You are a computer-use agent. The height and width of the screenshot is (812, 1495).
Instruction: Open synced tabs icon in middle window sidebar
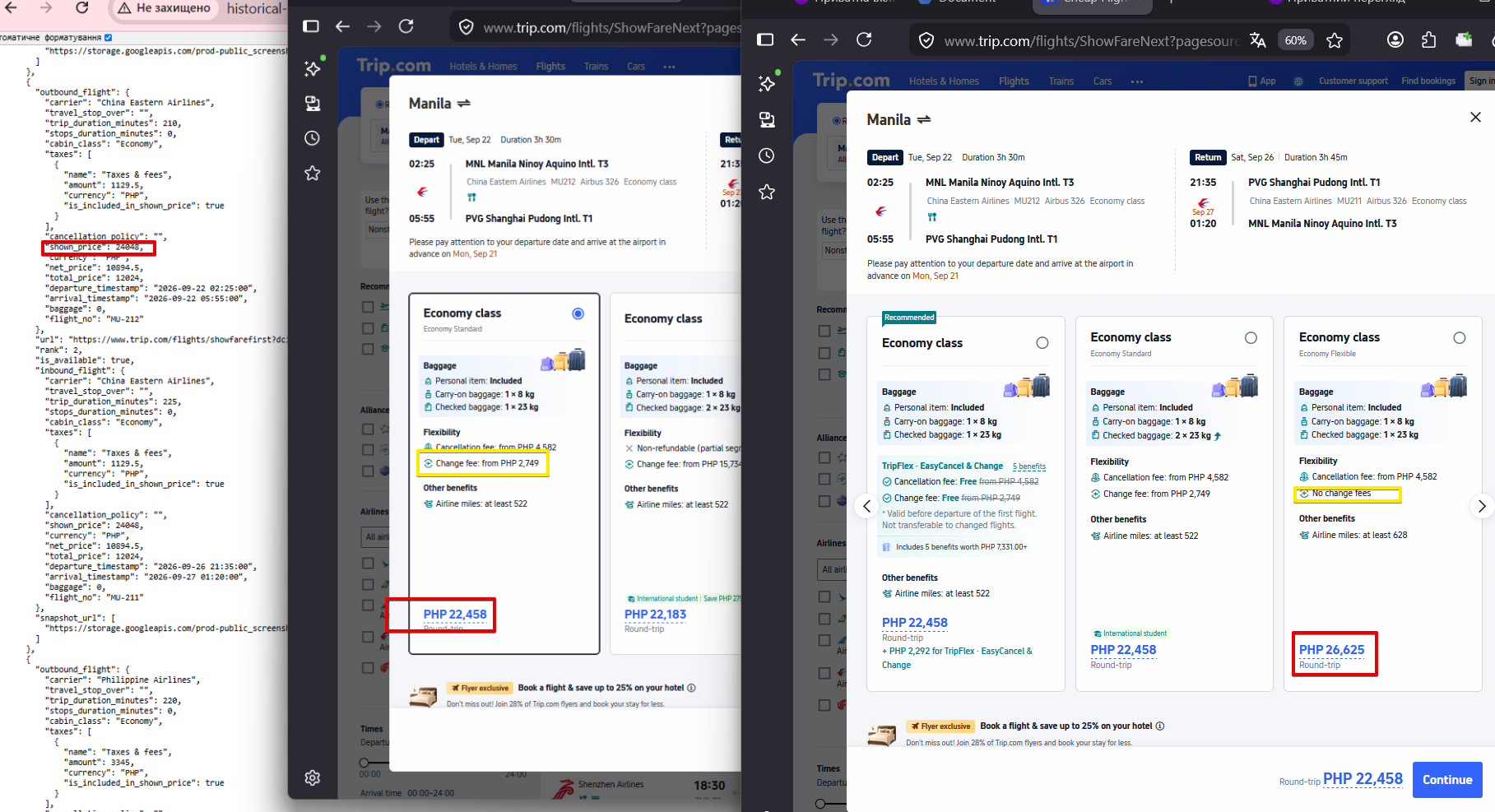click(312, 104)
